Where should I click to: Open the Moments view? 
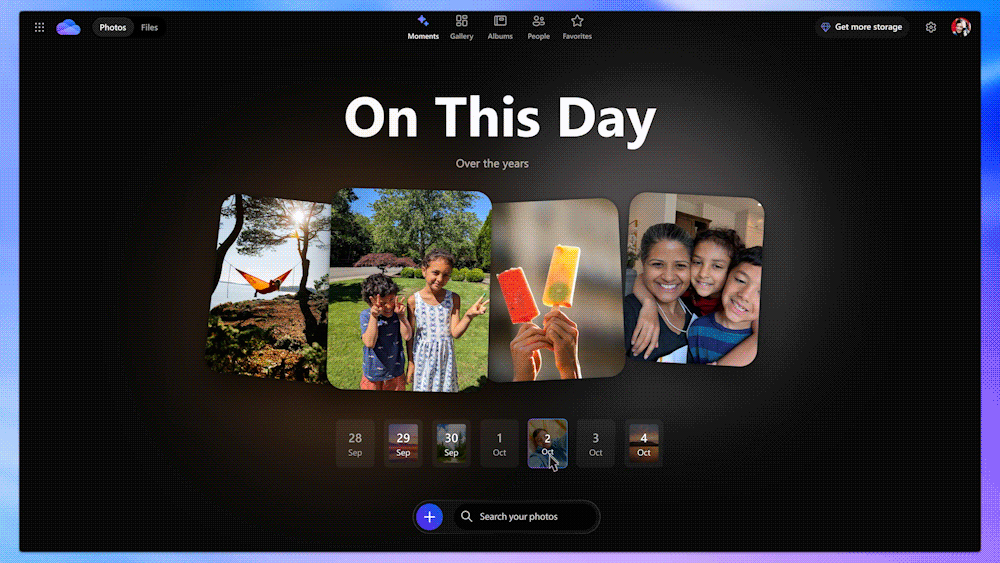tap(423, 27)
